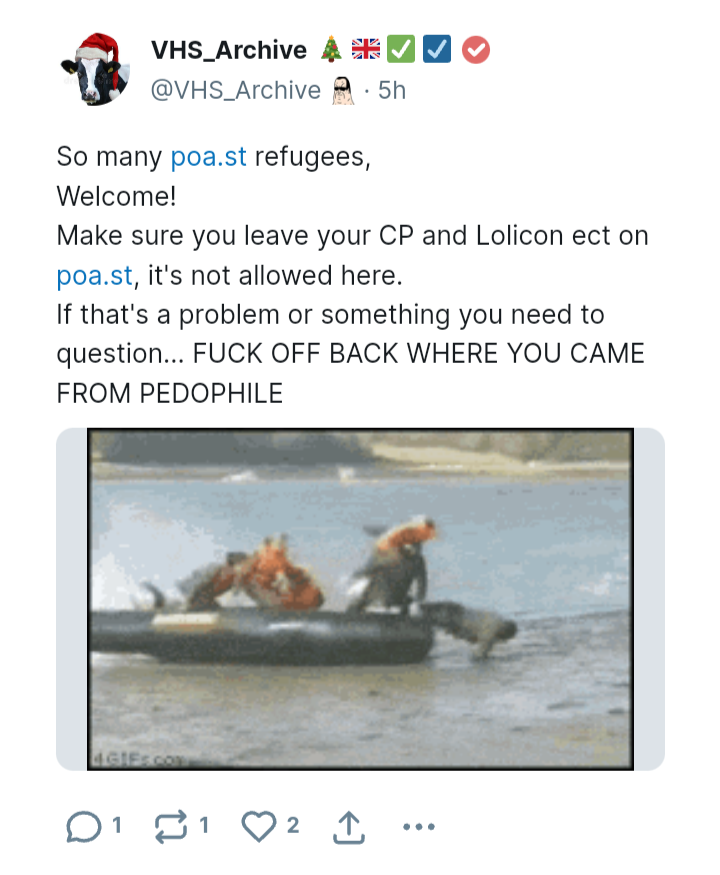Click the like count number 2
This screenshot has height=875, width=720.
pyautogui.click(x=293, y=825)
